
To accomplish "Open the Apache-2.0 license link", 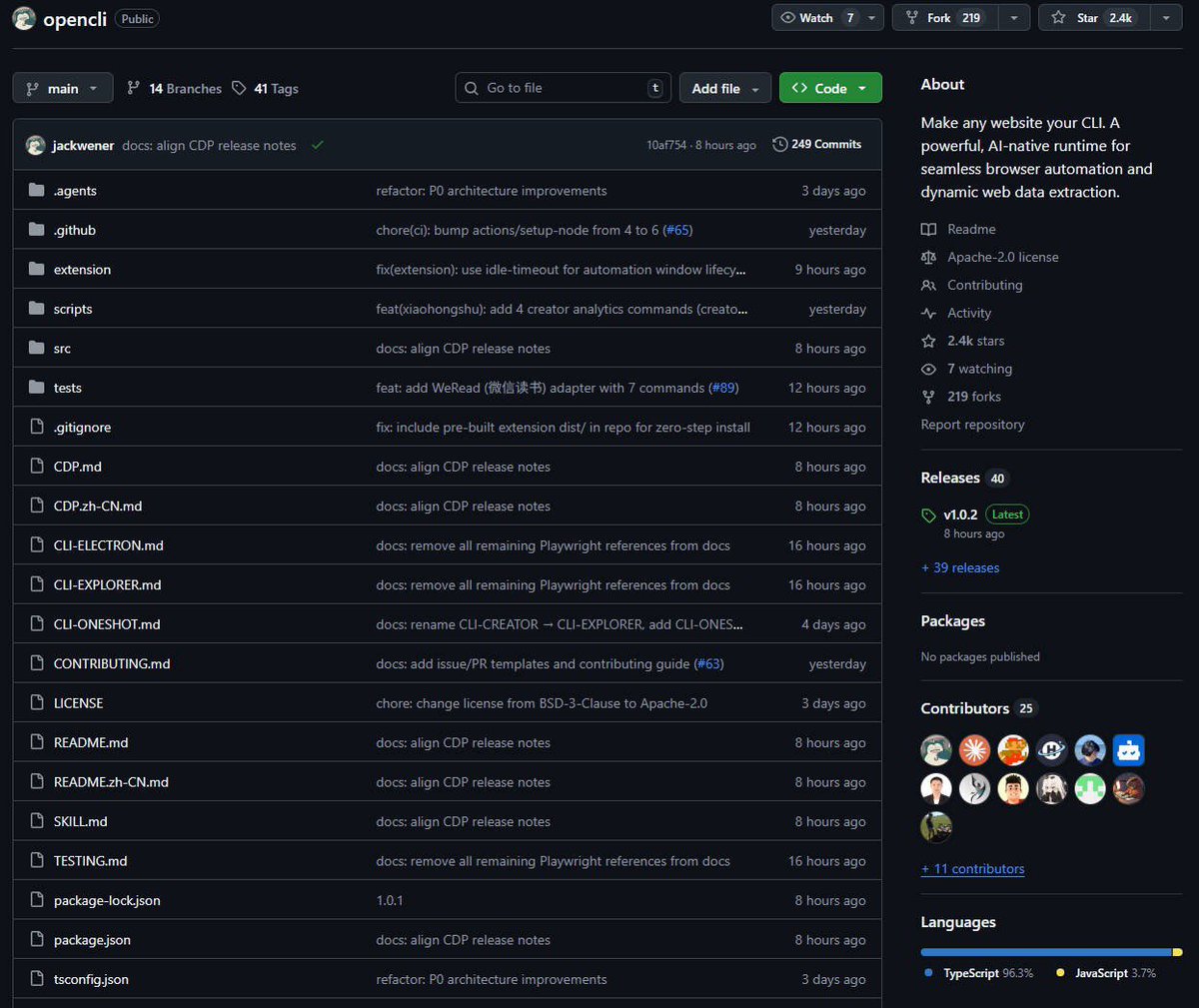I will [x=1002, y=257].
